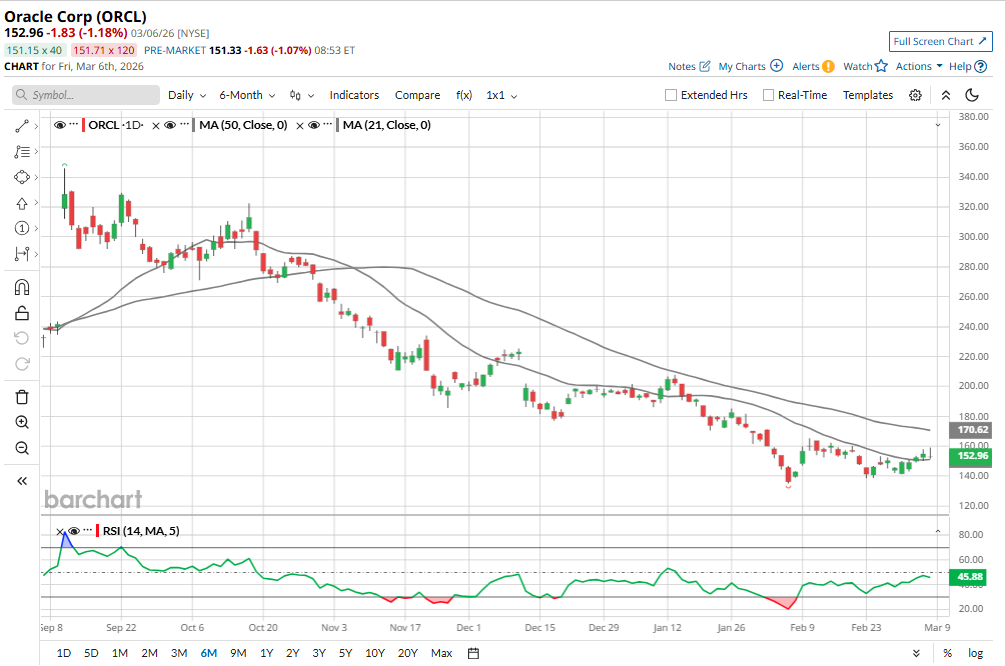Delete drawings with the trash icon

[x=22, y=397]
